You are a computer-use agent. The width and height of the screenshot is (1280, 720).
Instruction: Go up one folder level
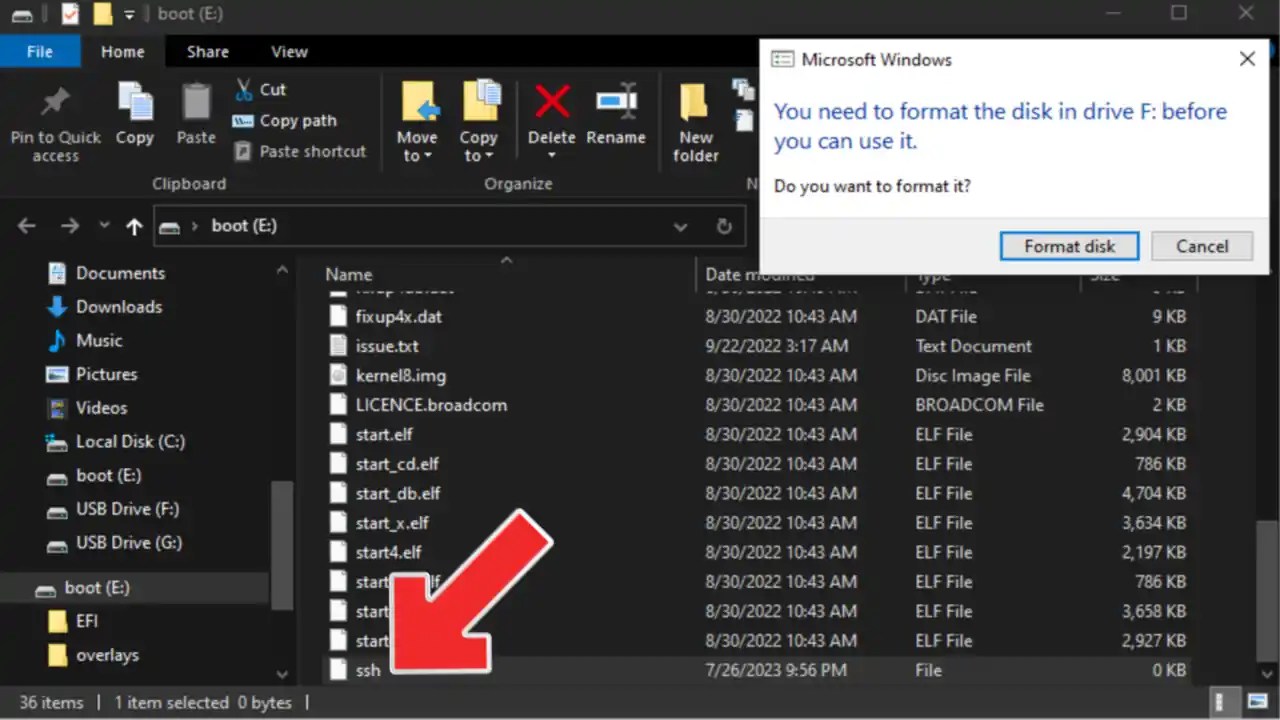click(x=134, y=226)
